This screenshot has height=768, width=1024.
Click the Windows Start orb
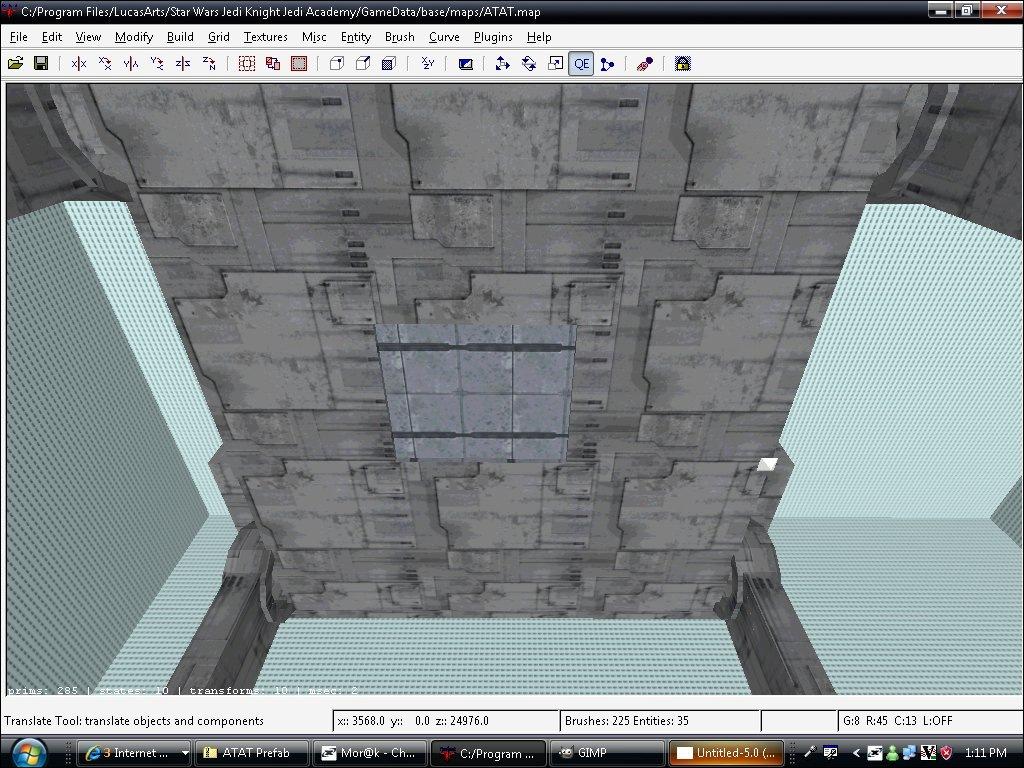click(28, 751)
